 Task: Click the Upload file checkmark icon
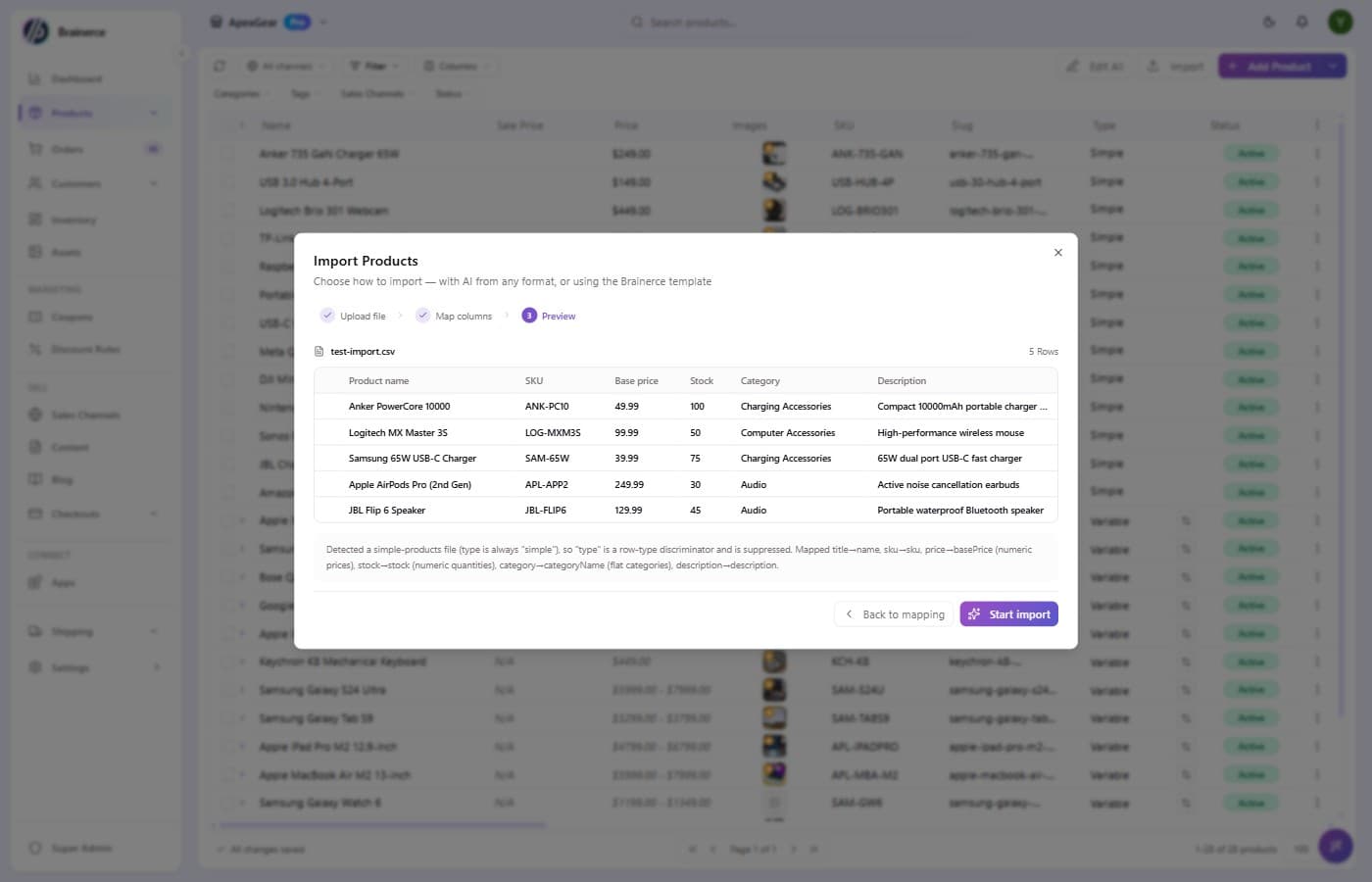click(327, 316)
